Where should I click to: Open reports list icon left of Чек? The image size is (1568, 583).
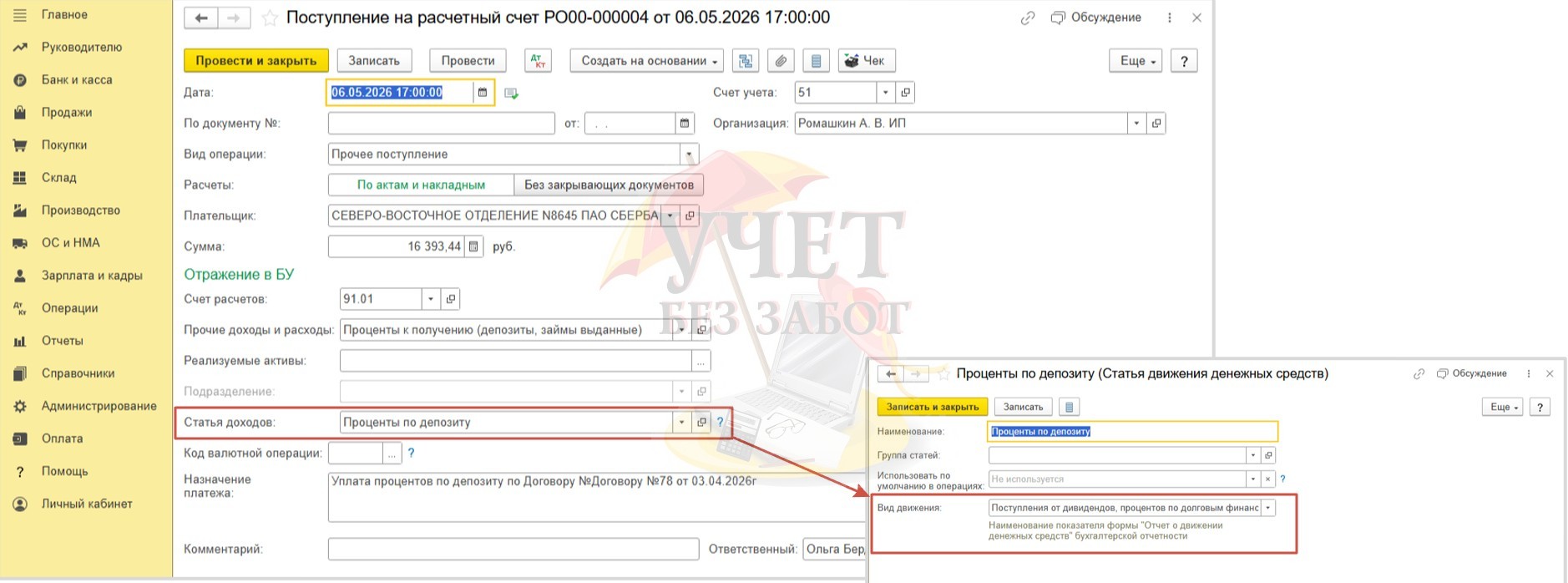(x=816, y=61)
